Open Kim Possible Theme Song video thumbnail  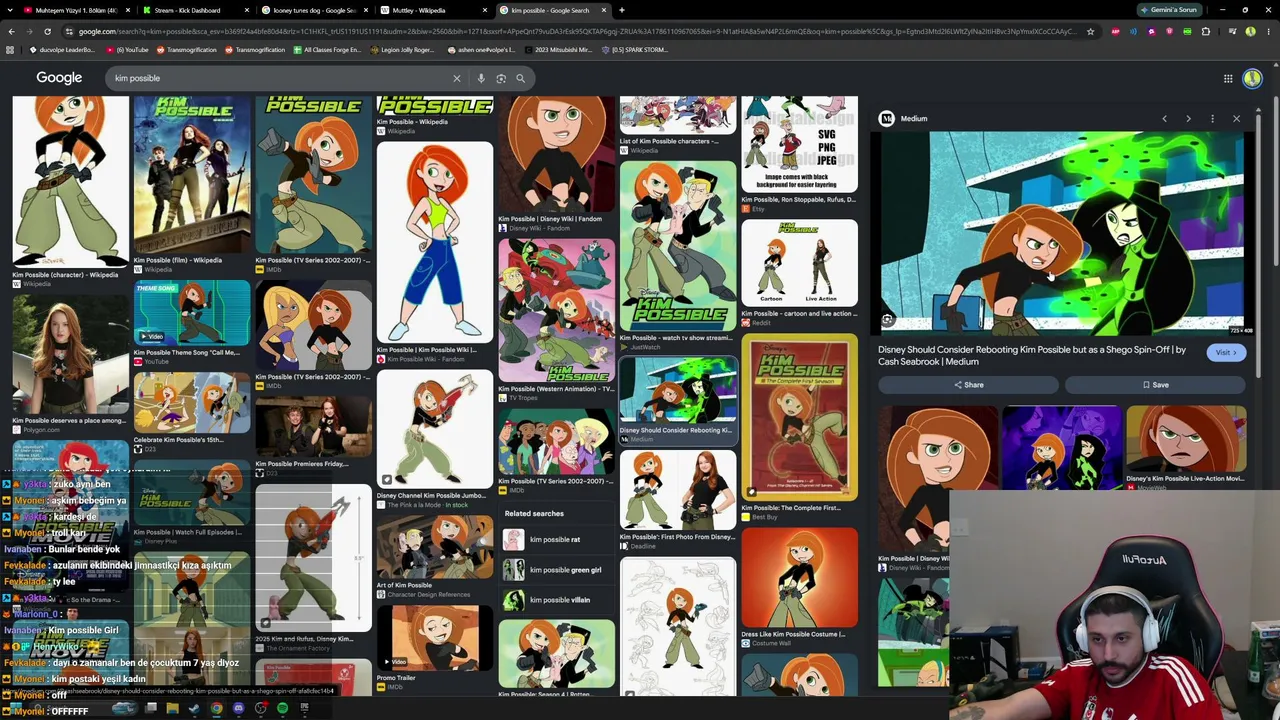192,312
